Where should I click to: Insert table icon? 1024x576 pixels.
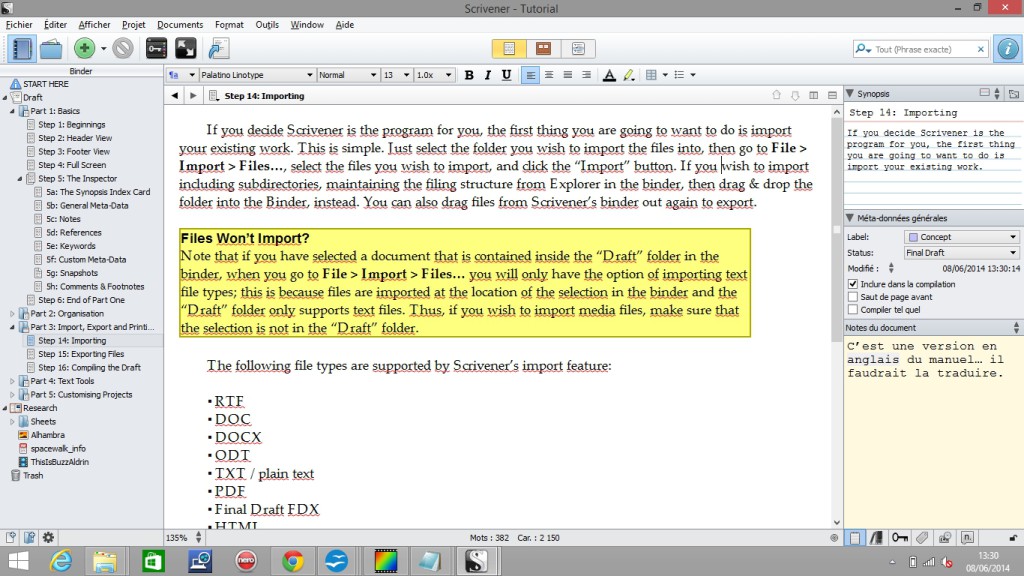click(x=651, y=75)
